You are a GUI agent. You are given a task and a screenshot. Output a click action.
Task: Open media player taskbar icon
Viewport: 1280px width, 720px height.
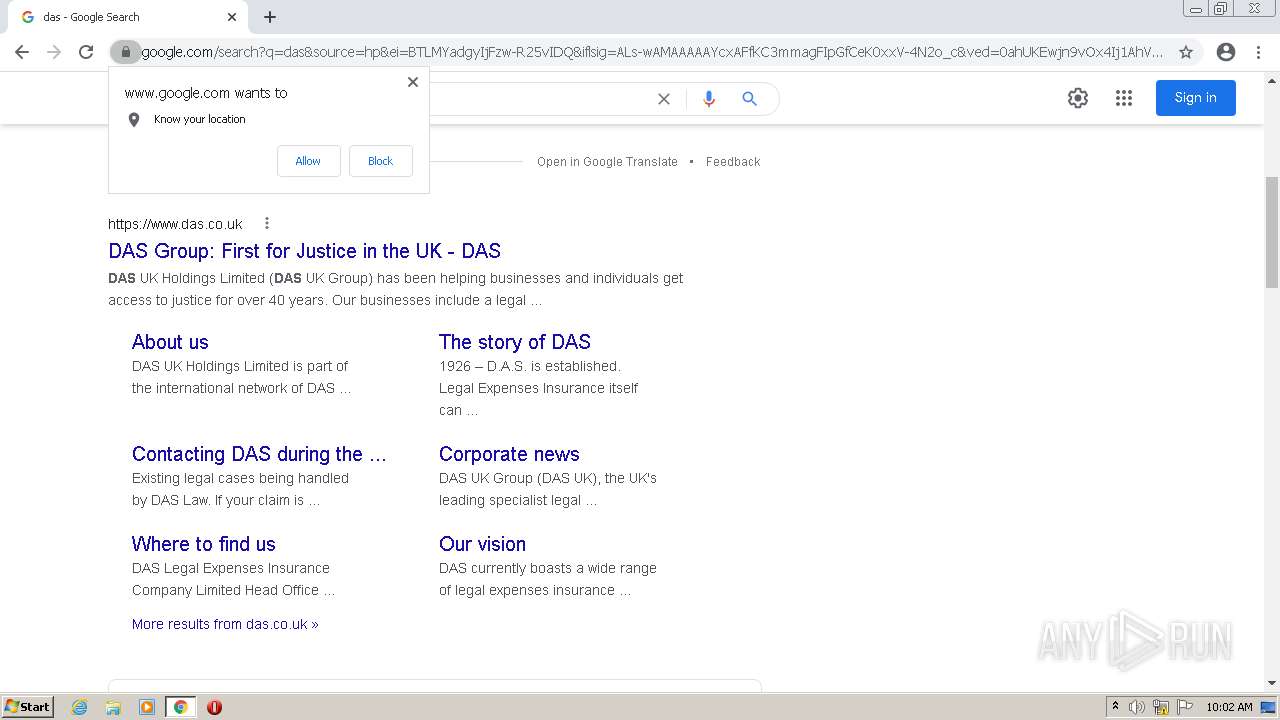[x=147, y=707]
